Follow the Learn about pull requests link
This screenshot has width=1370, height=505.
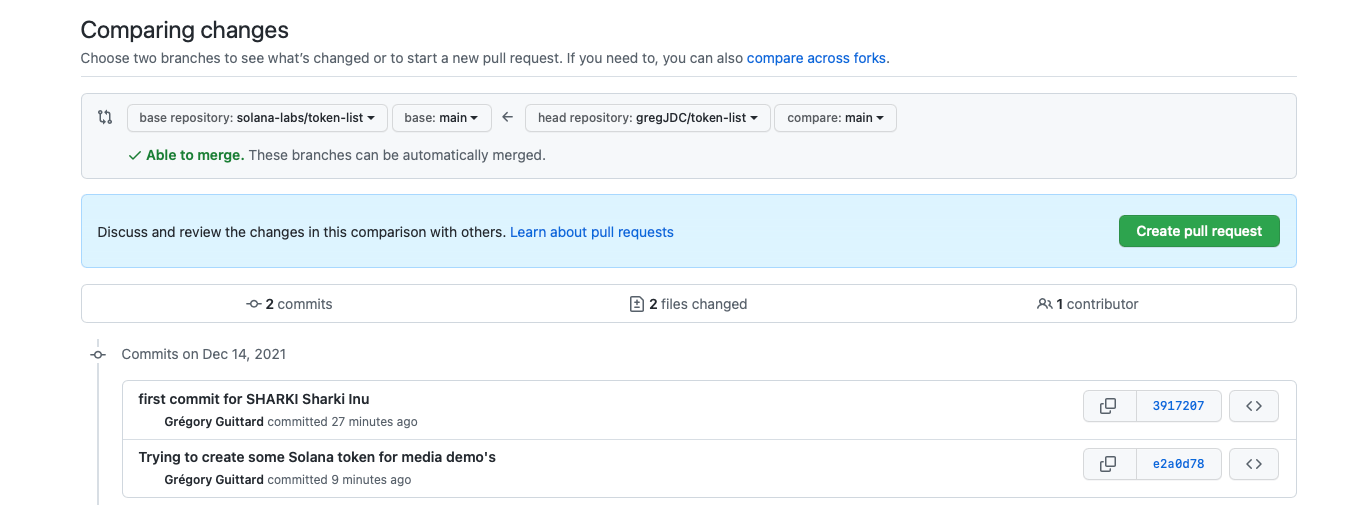591,232
